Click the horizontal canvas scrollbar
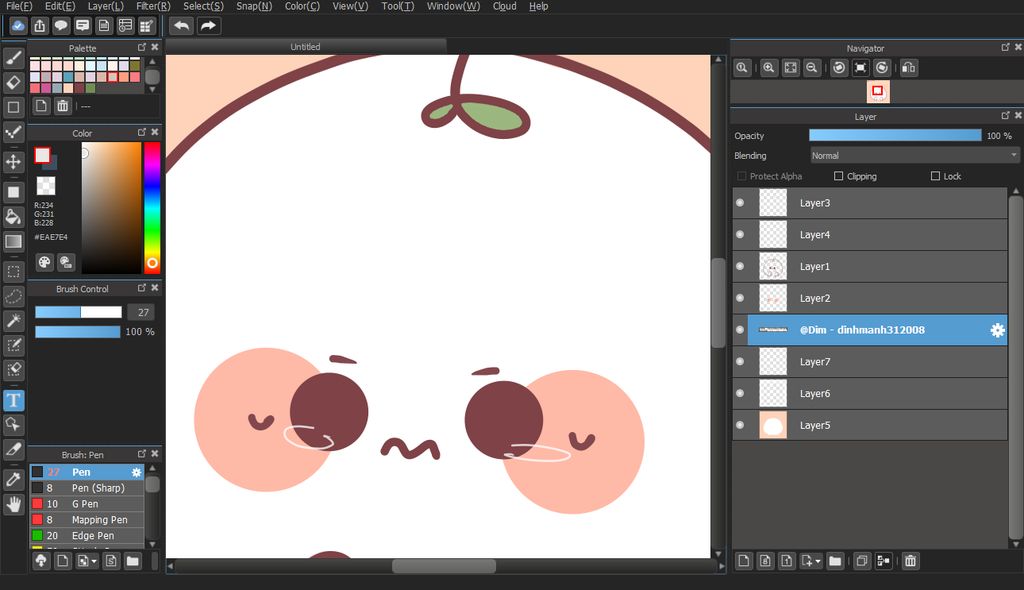Viewport: 1024px width, 590px height. point(444,566)
